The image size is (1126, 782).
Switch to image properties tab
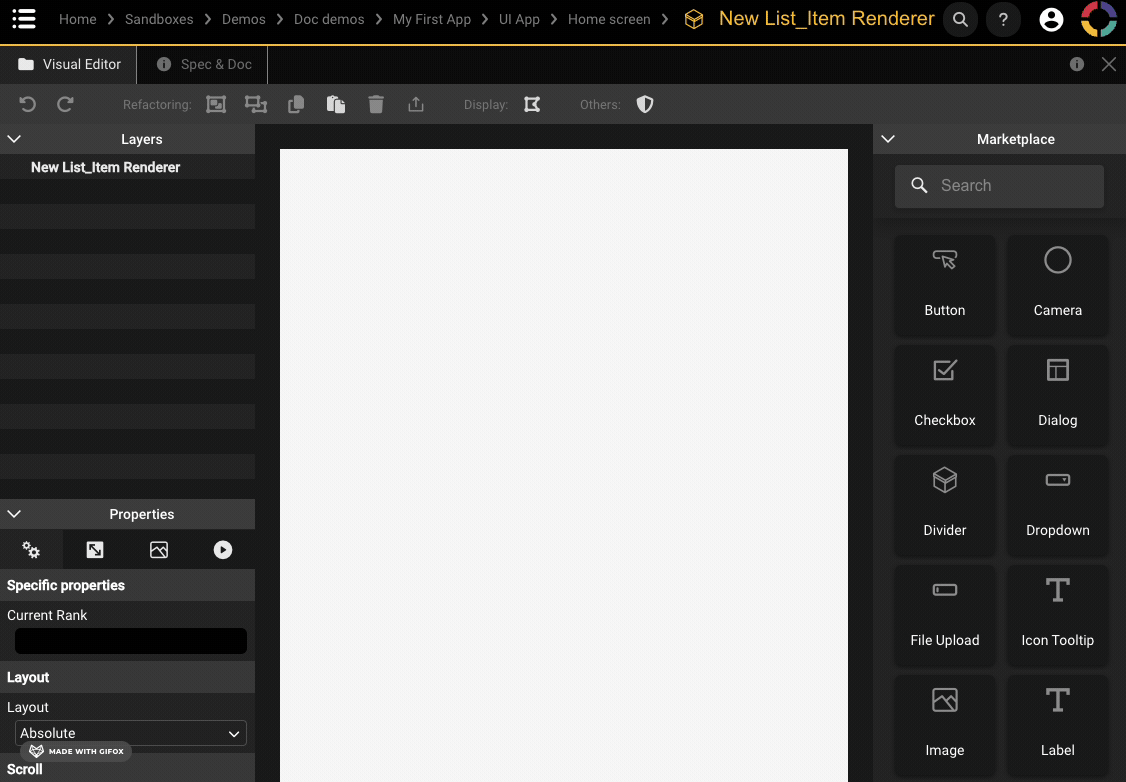click(x=159, y=550)
